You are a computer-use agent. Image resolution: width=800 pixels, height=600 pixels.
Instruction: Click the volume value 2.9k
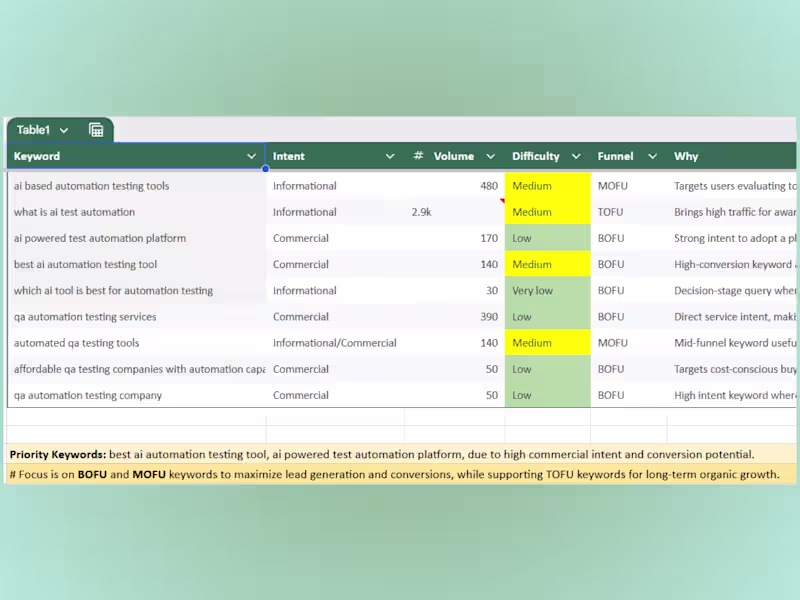421,212
